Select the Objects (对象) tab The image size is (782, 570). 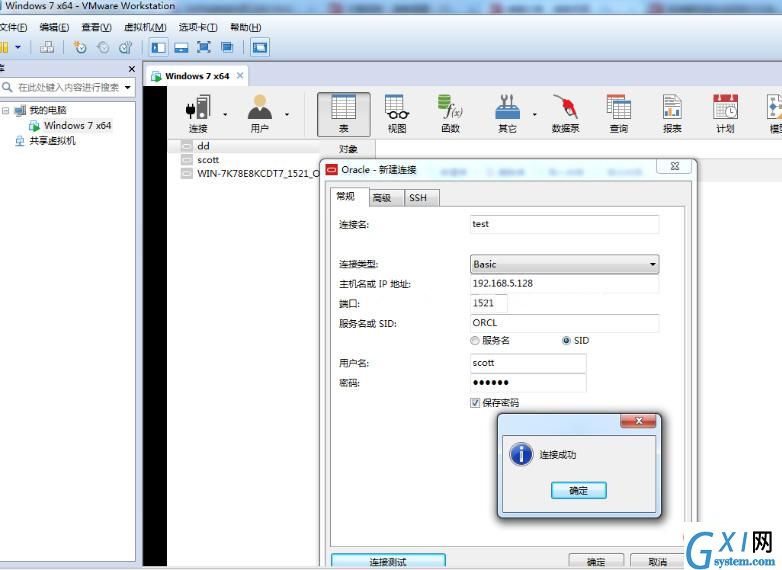click(x=348, y=149)
